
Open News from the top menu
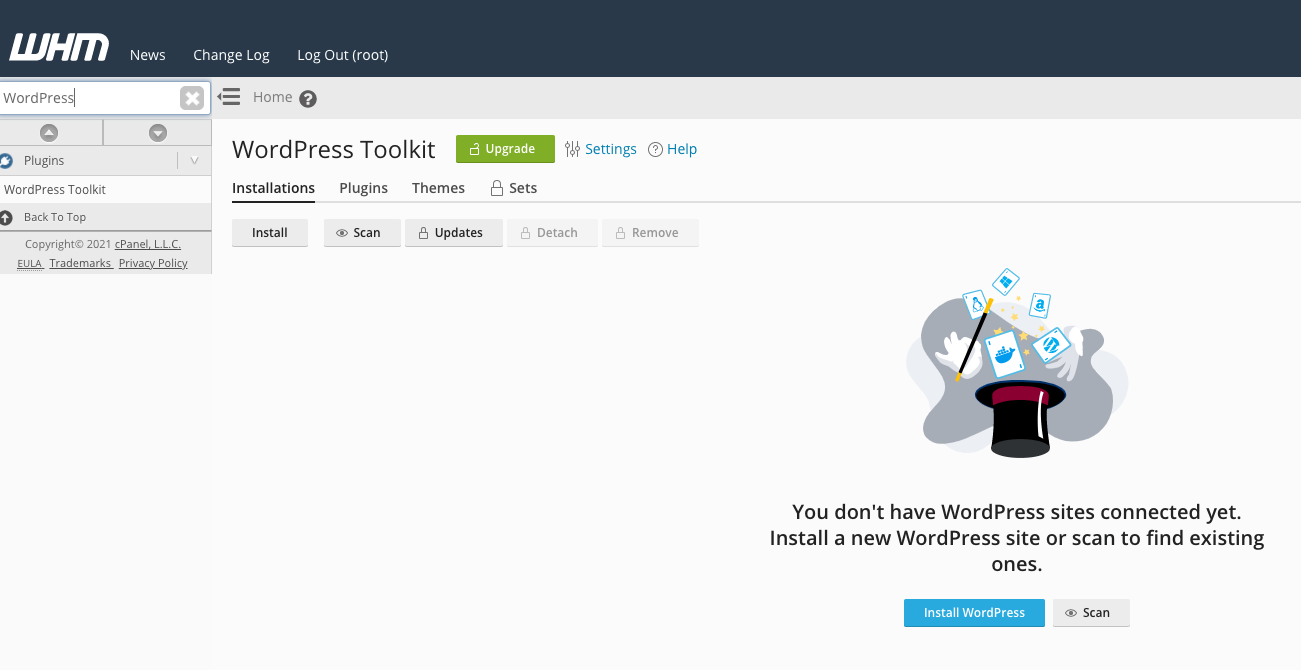coord(147,55)
